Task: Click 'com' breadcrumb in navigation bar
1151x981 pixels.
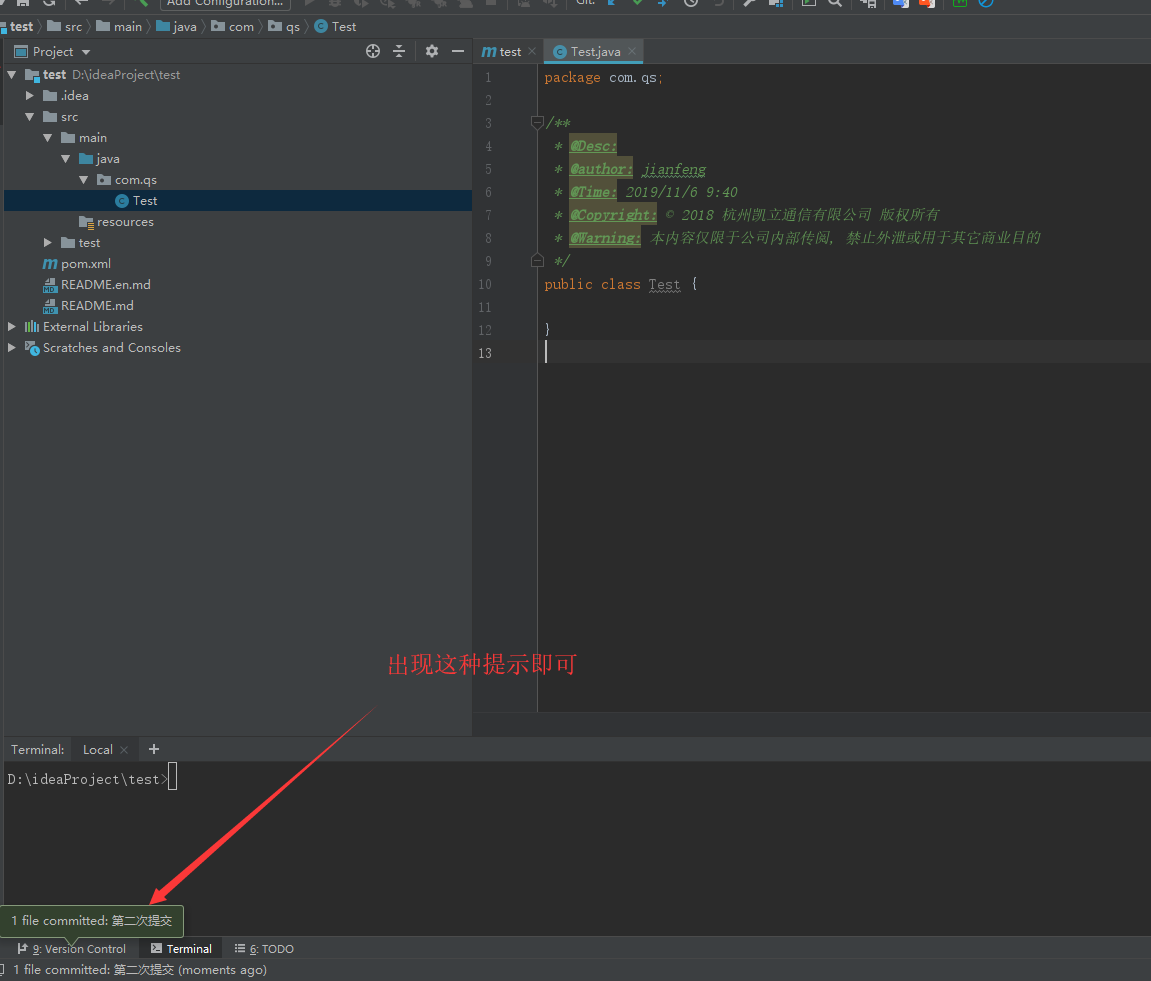Action: (x=233, y=26)
